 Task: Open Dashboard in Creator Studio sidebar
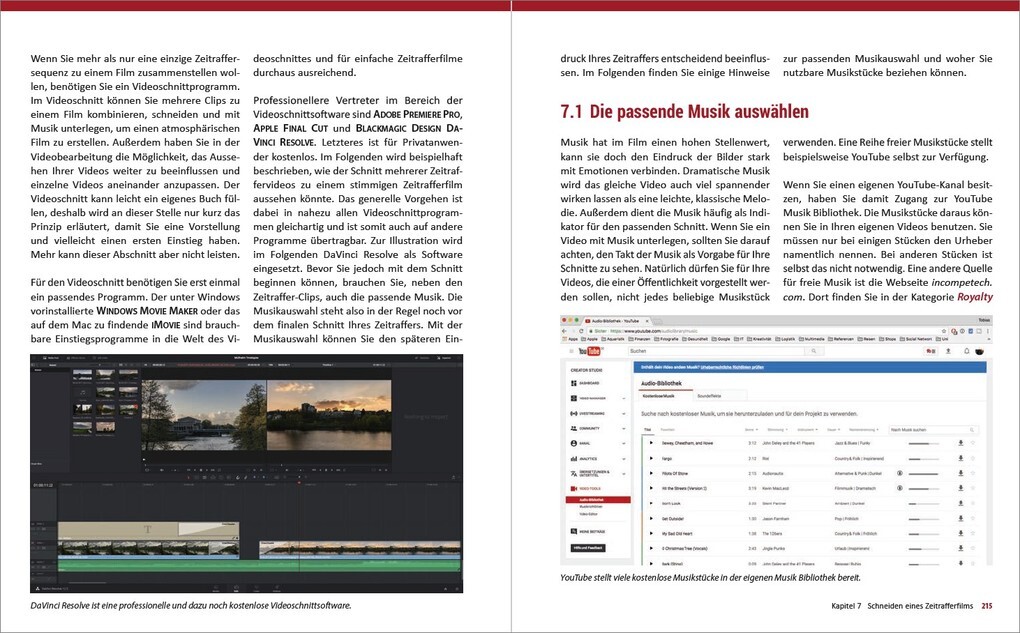click(585, 383)
